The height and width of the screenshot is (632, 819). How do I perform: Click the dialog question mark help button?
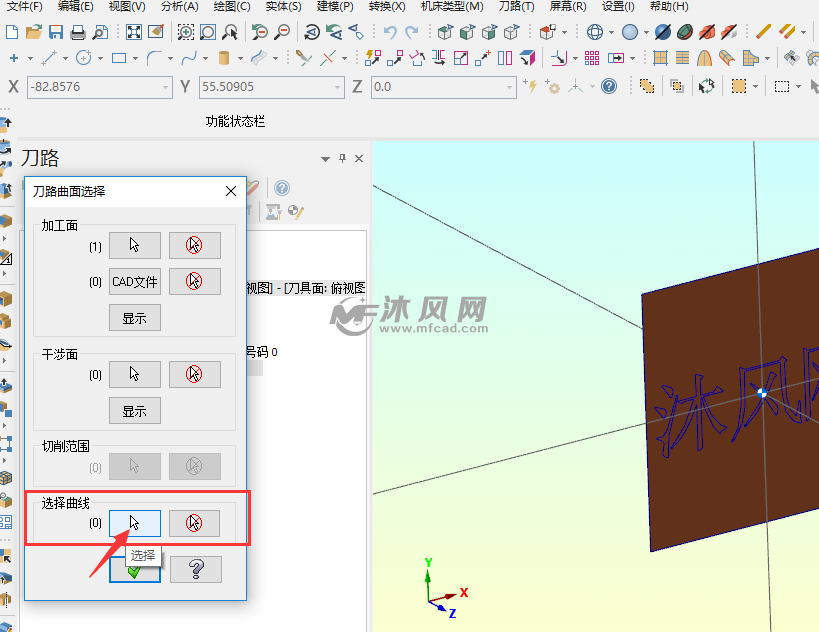pos(196,569)
